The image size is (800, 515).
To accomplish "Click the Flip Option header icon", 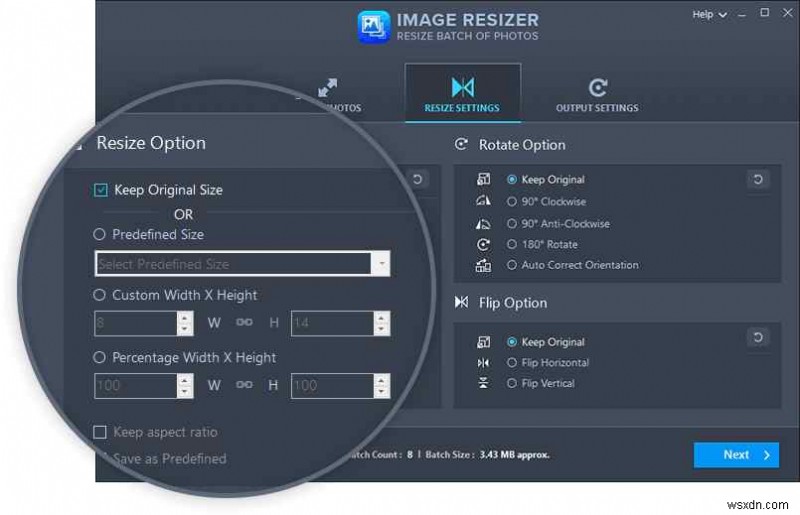I will coord(461,302).
